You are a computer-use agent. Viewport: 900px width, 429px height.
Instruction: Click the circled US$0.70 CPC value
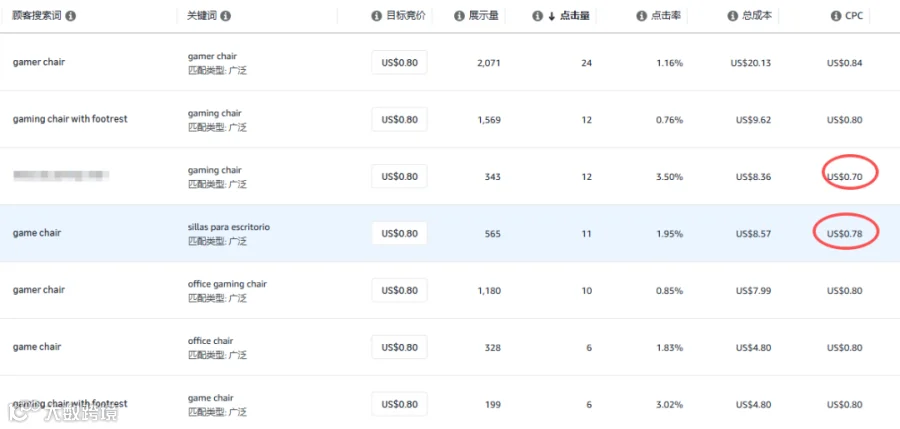coord(844,176)
